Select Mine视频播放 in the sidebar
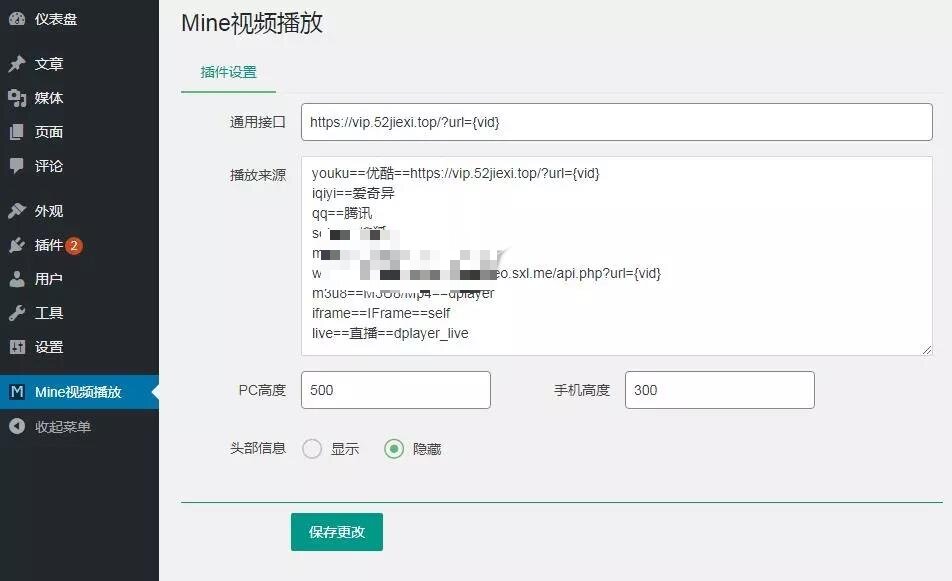This screenshot has height=581, width=952. 80,392
